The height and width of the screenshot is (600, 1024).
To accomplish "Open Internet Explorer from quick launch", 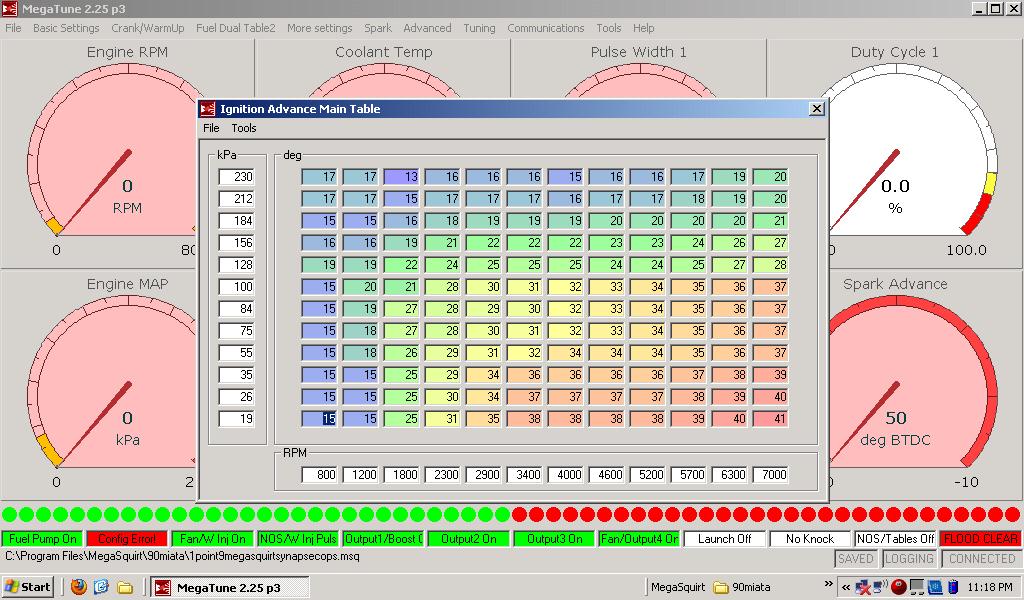I will pyautogui.click(x=101, y=587).
